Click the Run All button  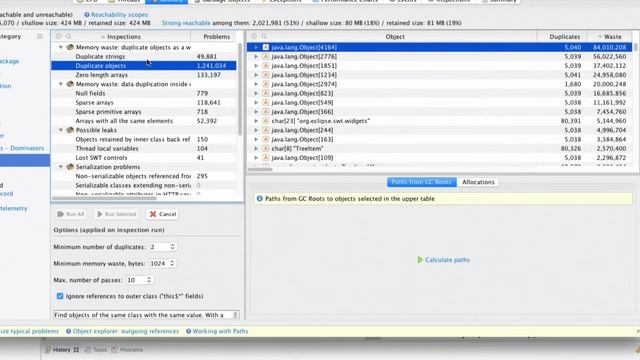pos(71,214)
